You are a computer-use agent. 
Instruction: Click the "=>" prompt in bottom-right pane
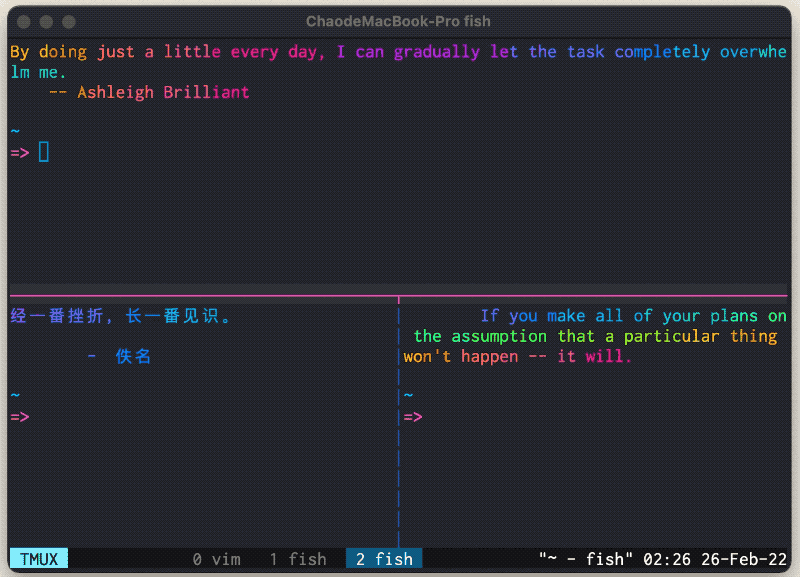(x=413, y=417)
